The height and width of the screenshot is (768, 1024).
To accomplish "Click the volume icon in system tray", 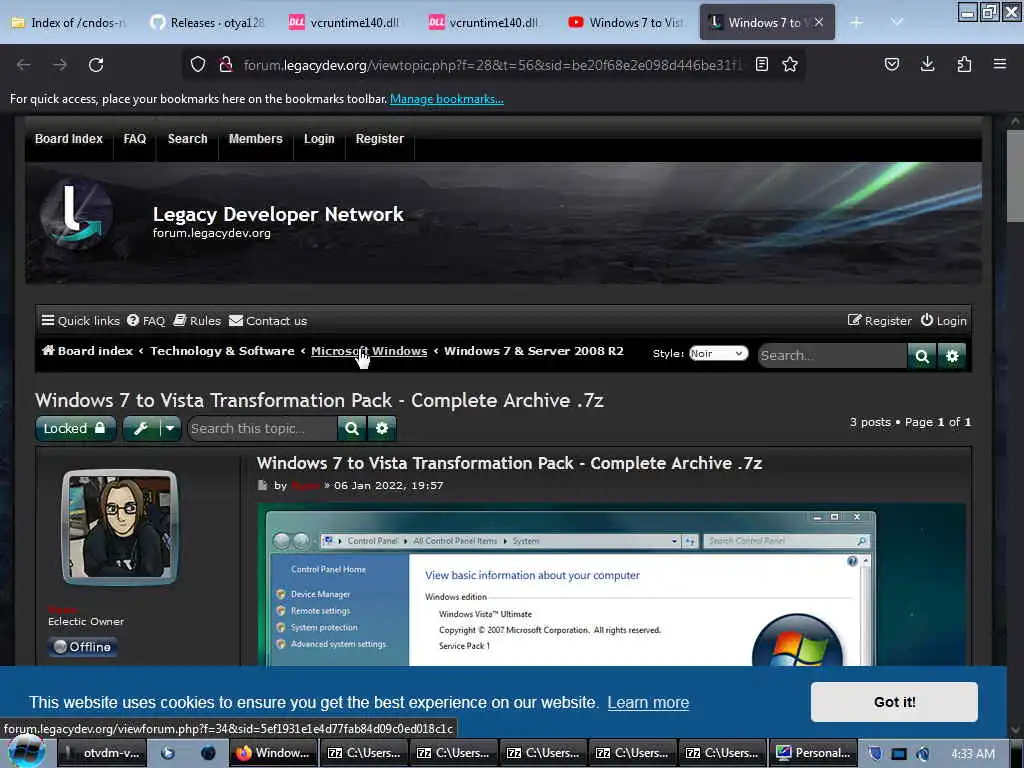I will click(922, 754).
